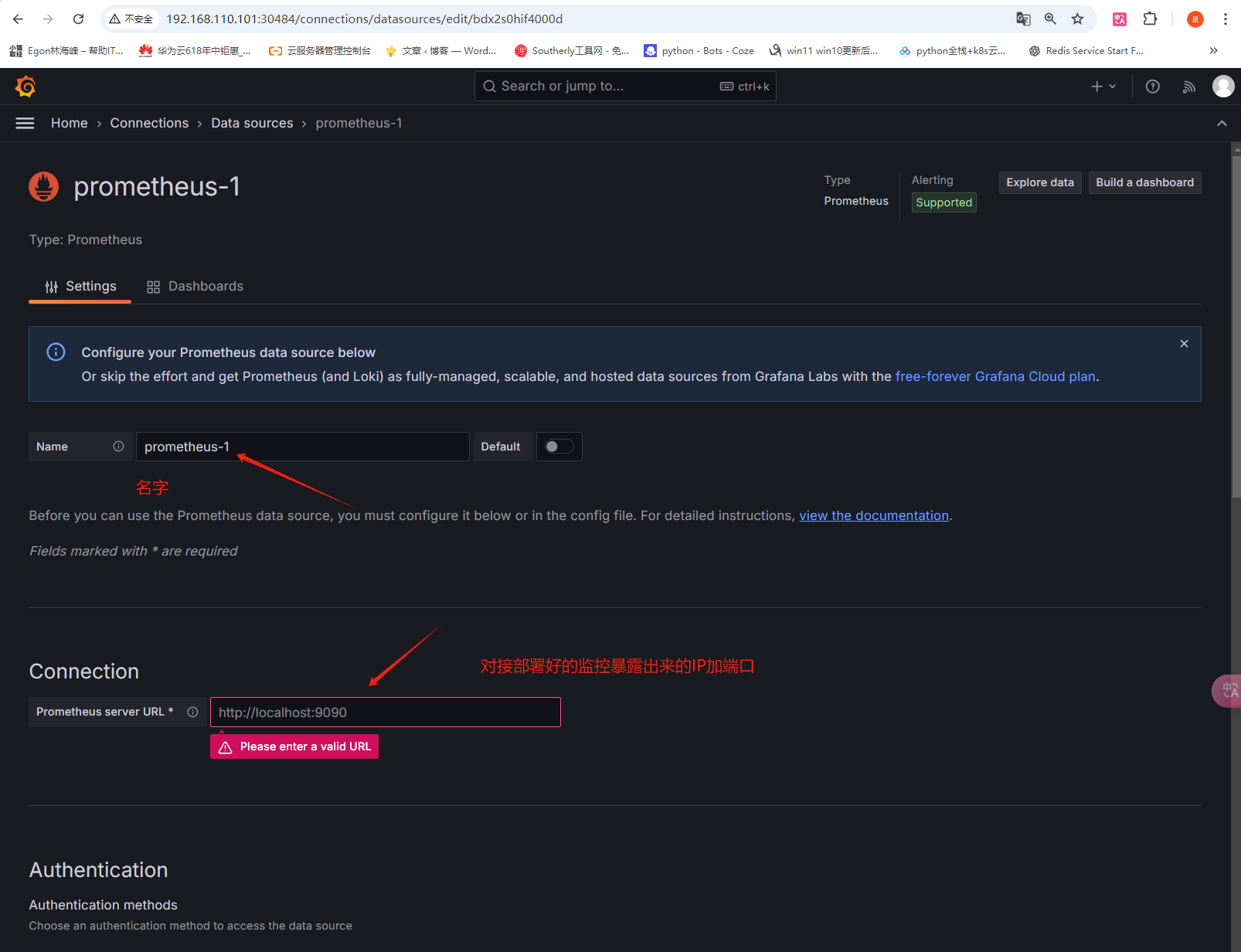
Task: Click the browser forward arrow
Action: [48, 19]
